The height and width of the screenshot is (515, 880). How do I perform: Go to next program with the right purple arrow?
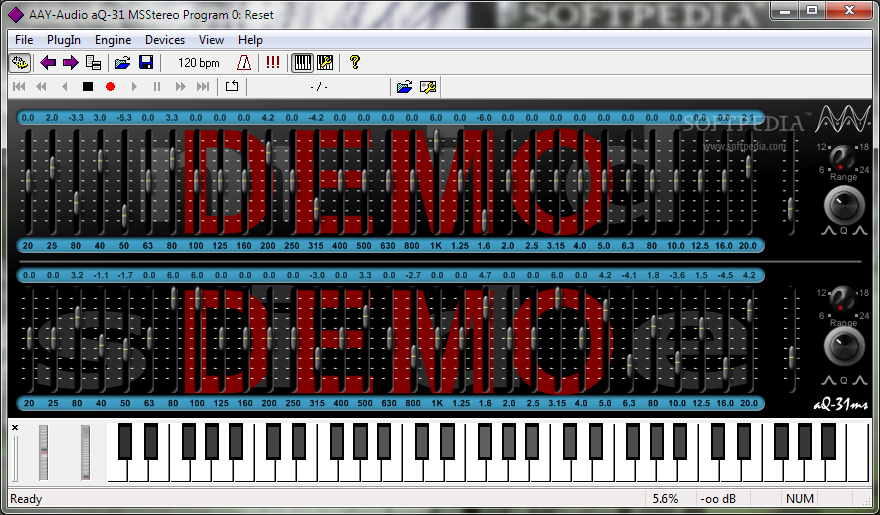point(71,62)
